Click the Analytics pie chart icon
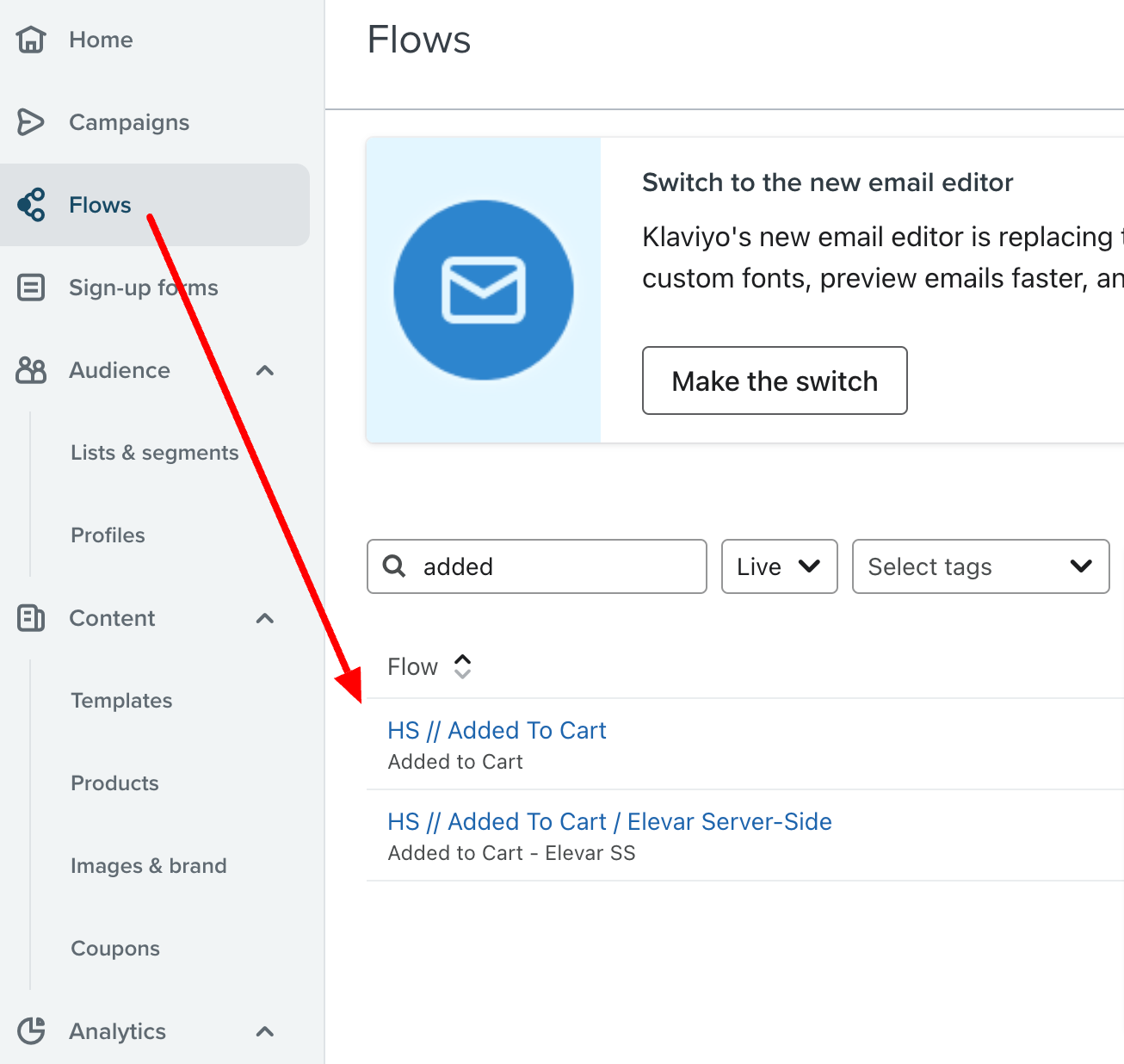 point(31,1031)
